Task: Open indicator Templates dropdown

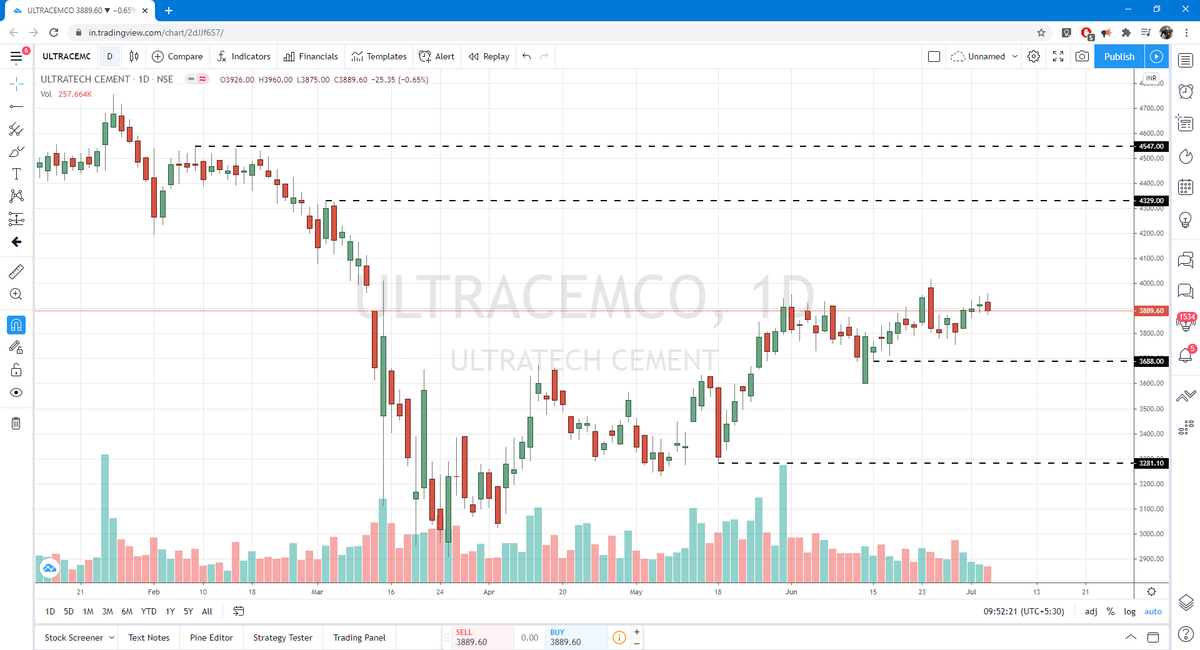Action: (x=379, y=56)
